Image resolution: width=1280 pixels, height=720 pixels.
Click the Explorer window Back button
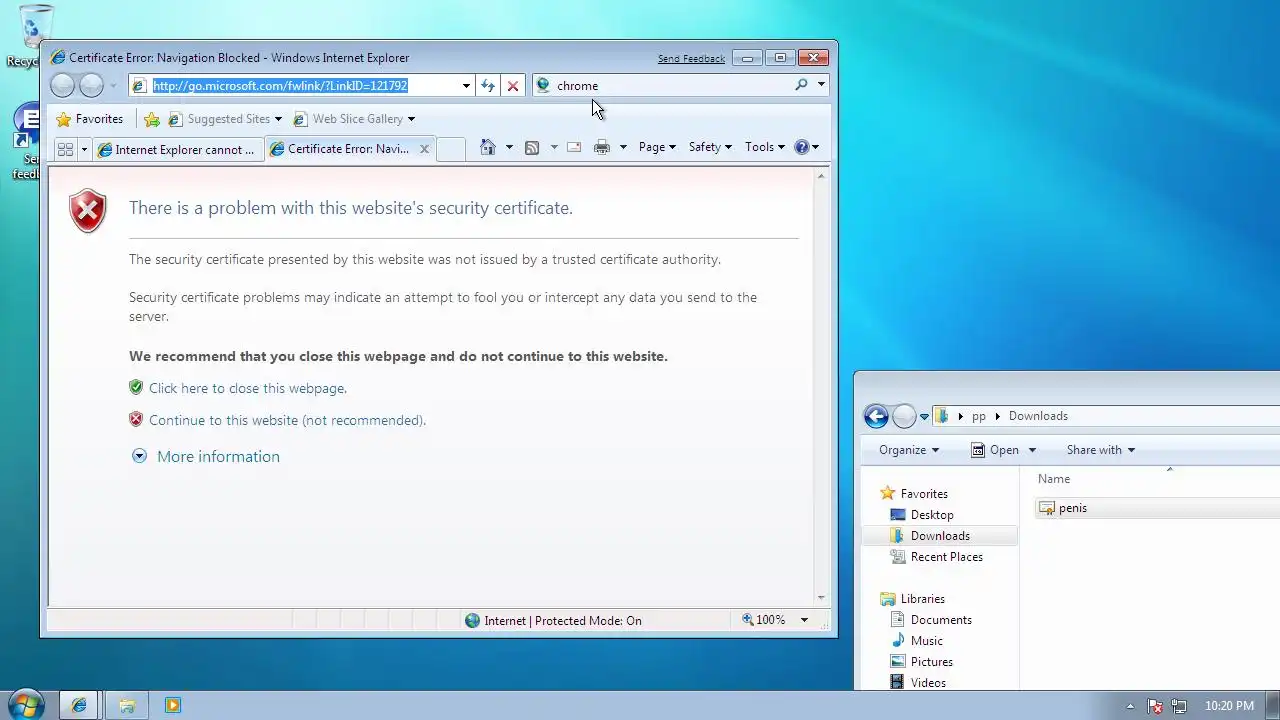[x=876, y=416]
